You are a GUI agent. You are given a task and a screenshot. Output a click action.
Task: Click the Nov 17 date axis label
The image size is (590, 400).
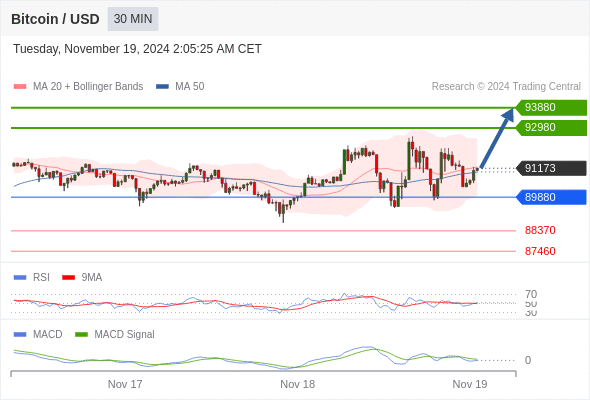[125, 384]
